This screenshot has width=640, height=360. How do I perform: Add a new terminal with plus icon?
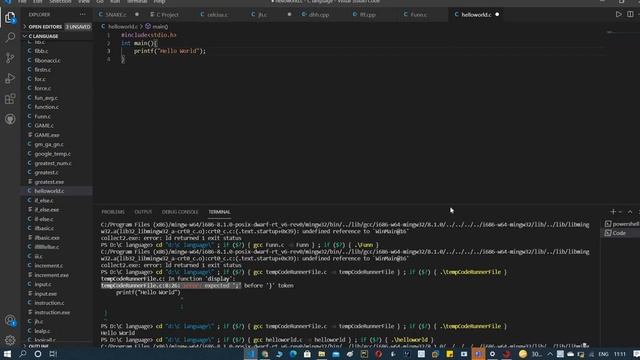tap(613, 212)
